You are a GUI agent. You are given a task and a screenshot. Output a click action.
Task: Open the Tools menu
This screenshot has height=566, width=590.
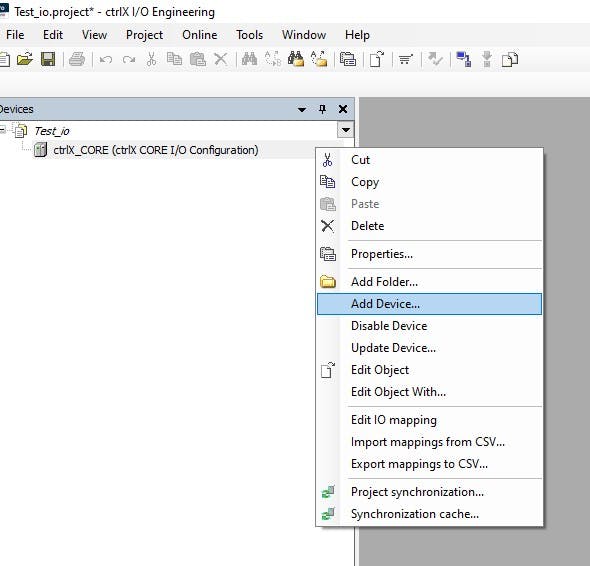(249, 35)
